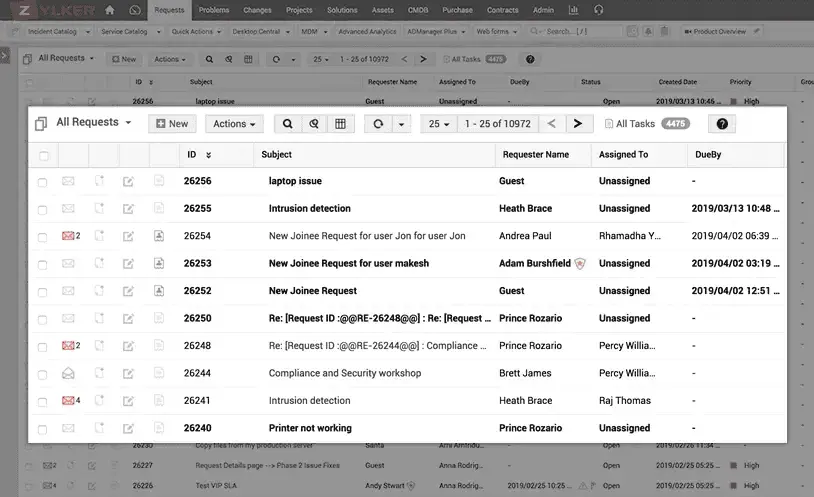
Task: Click the edit pencil icon for request 26253
Action: click(128, 264)
